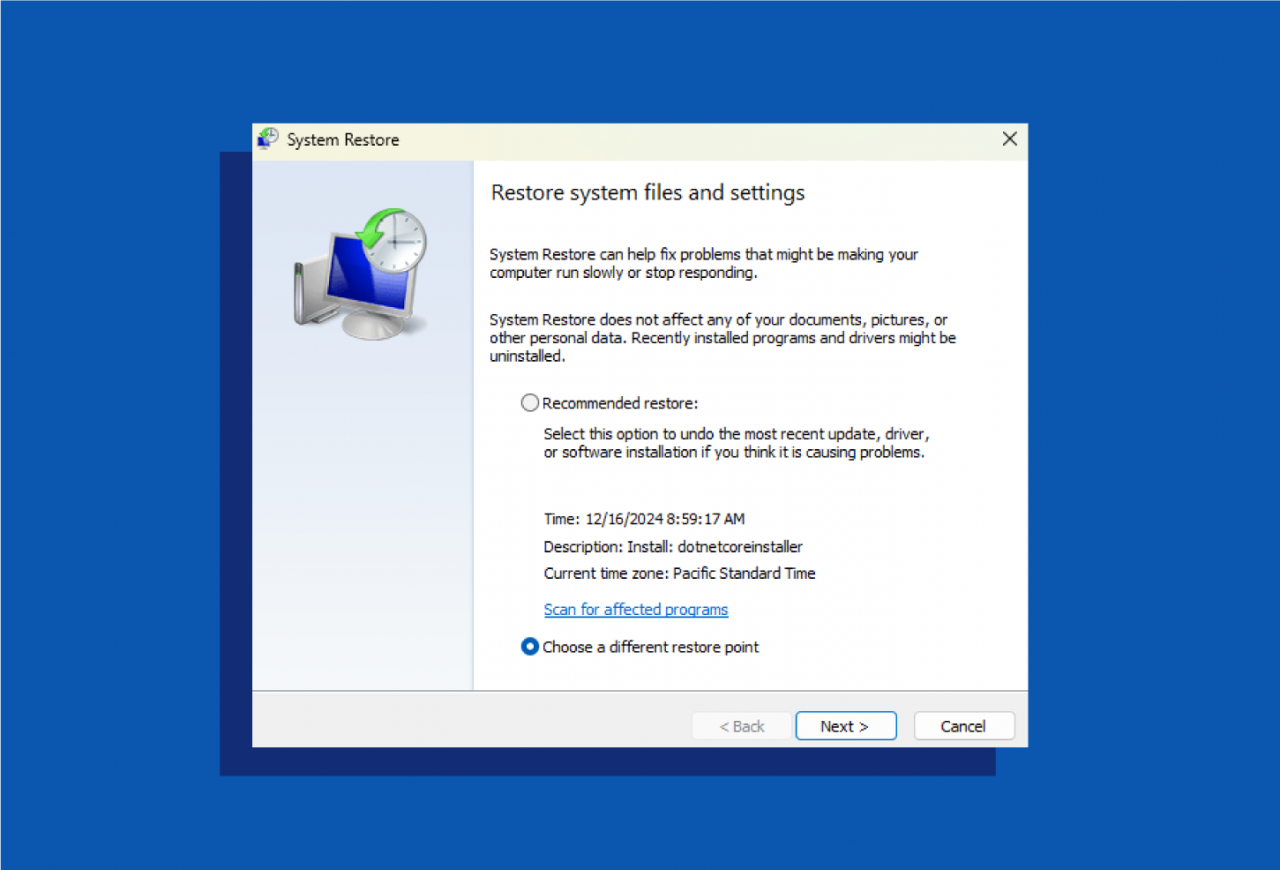
Task: Click the disabled Back button
Action: [x=741, y=726]
